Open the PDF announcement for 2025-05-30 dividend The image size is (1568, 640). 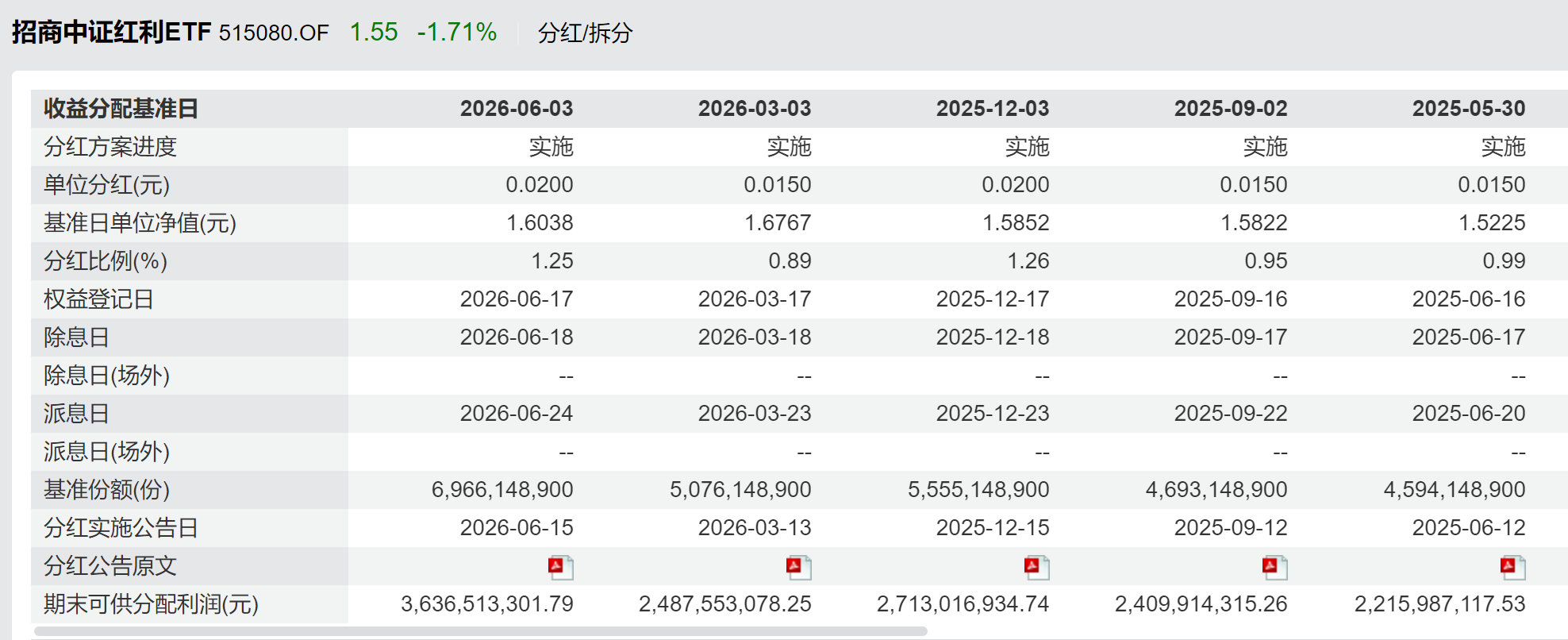[1512, 567]
